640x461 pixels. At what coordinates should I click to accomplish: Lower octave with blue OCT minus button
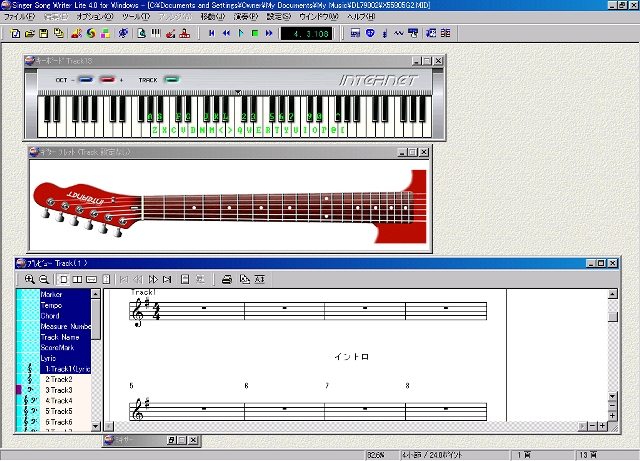85,80
